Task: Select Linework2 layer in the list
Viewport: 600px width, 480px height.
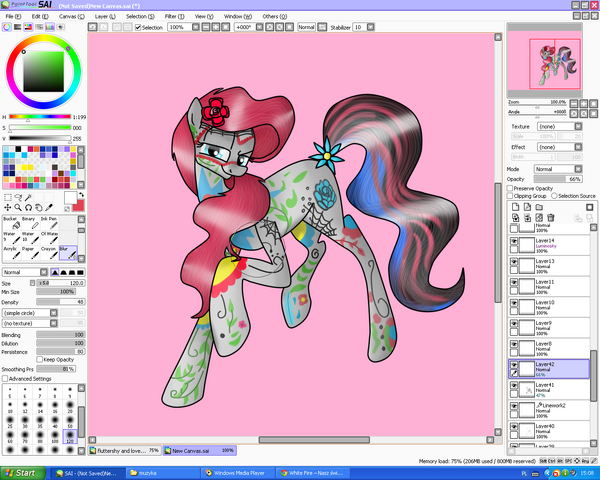Action: click(549, 410)
